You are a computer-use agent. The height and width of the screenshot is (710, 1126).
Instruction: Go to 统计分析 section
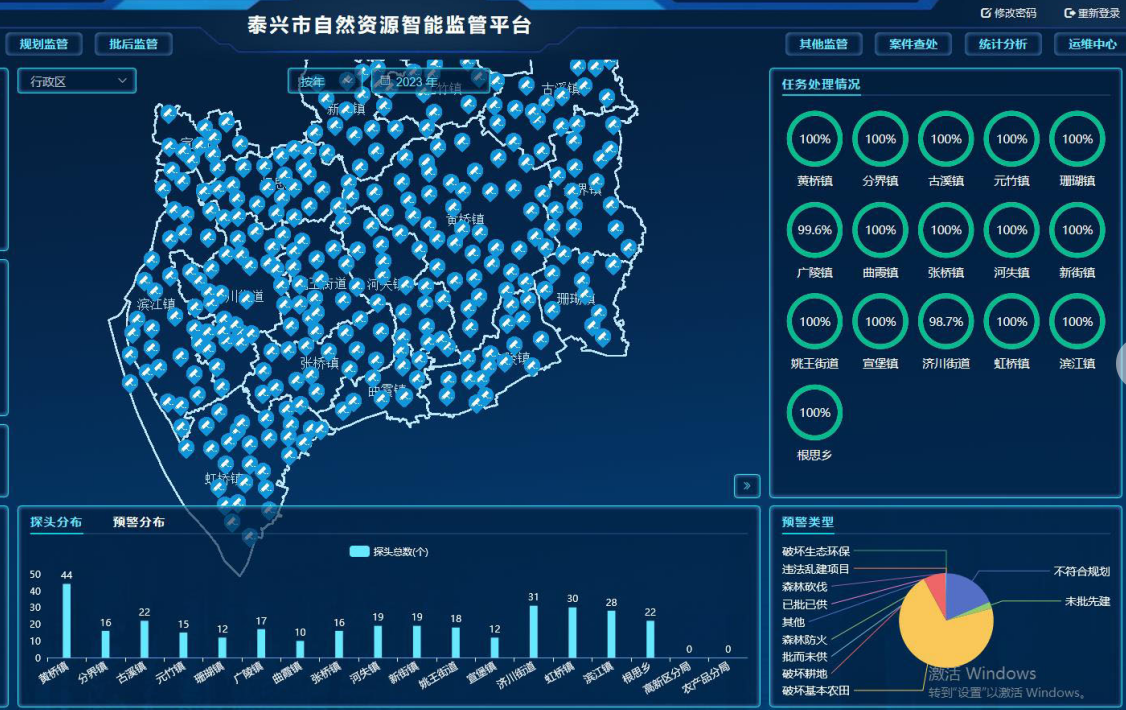pyautogui.click(x=1002, y=44)
